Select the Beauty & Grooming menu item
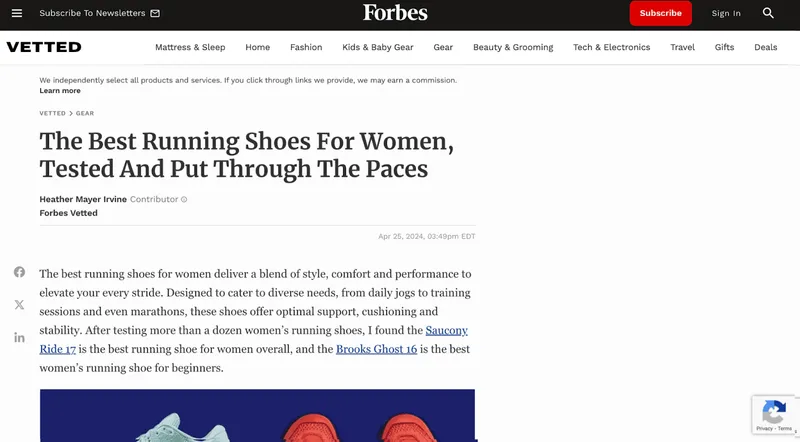 [x=513, y=47]
